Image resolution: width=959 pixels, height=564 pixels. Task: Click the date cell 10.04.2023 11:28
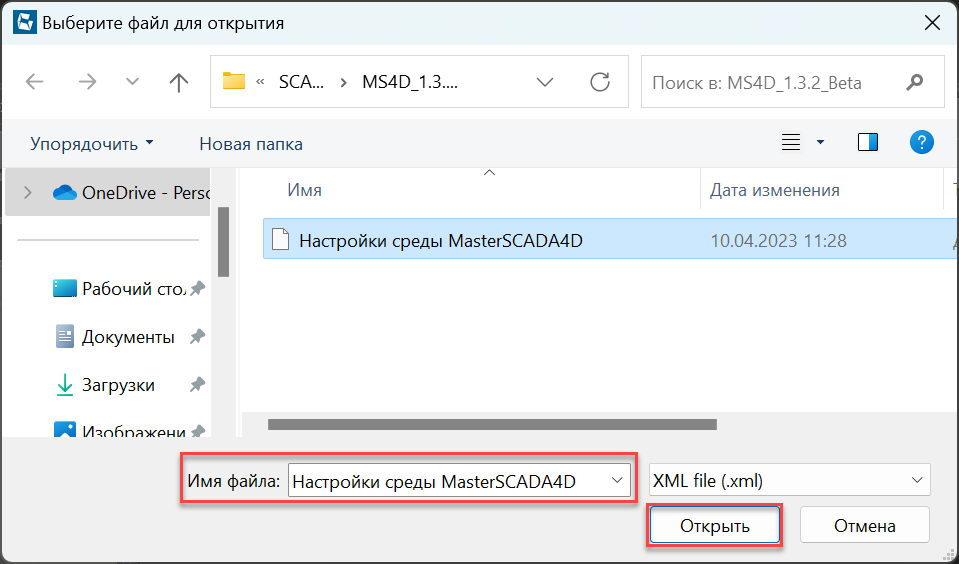tap(778, 240)
